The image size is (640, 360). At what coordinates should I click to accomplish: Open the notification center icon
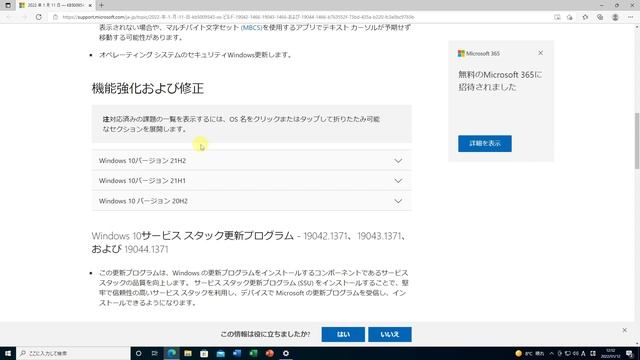629,353
